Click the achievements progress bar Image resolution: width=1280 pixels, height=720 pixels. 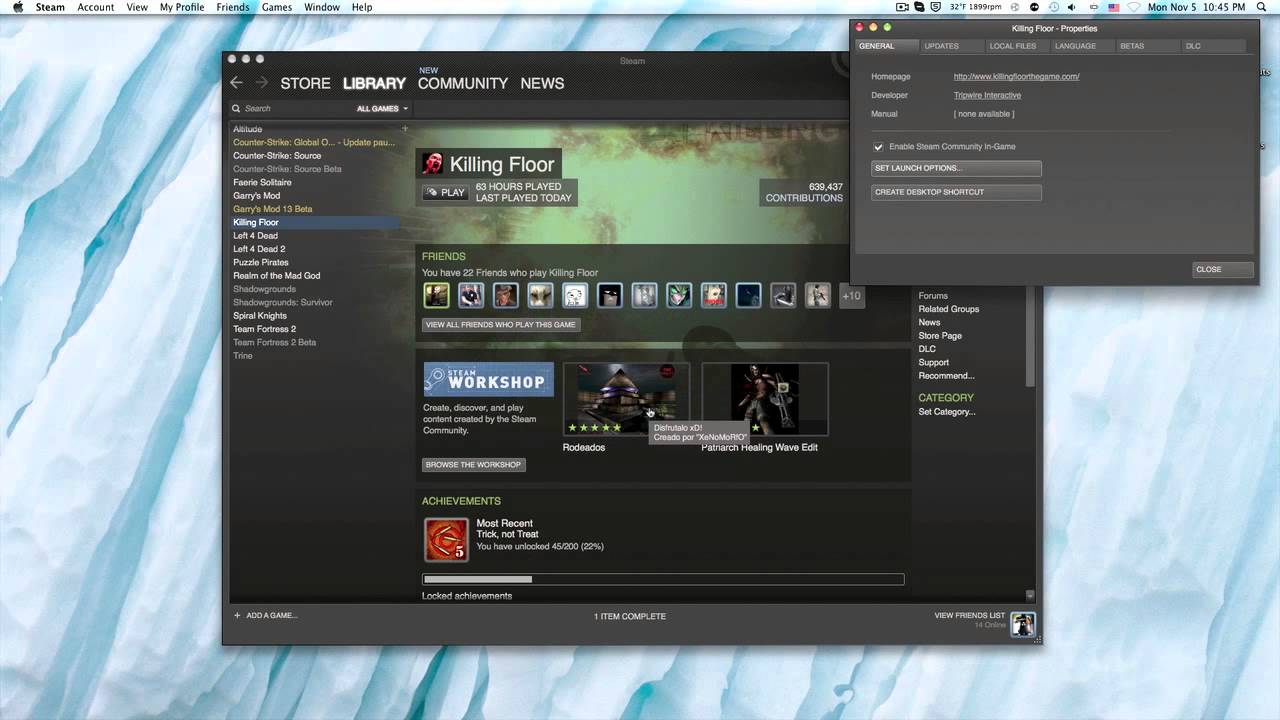click(x=663, y=579)
